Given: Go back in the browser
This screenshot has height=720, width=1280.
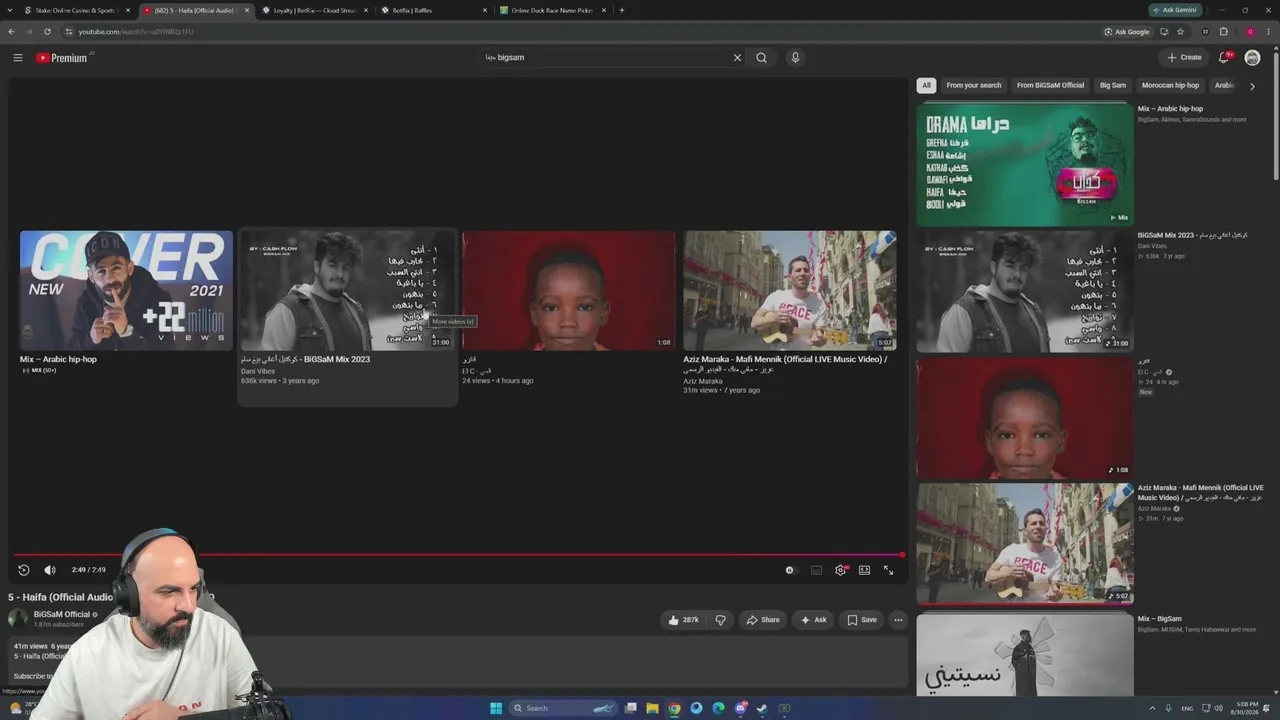Looking at the screenshot, I should 11,32.
